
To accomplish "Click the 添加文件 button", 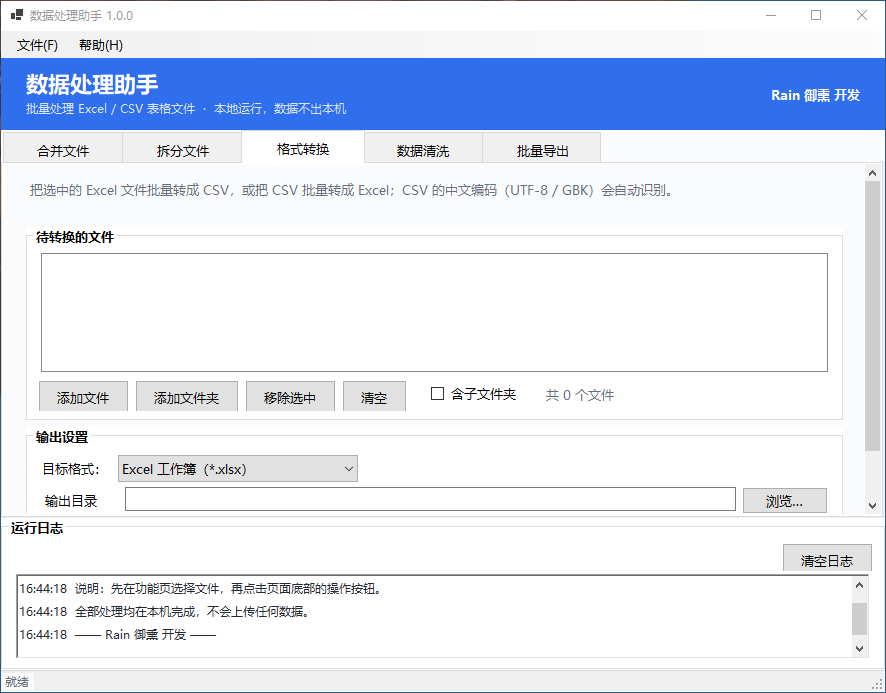I will pos(83,397).
